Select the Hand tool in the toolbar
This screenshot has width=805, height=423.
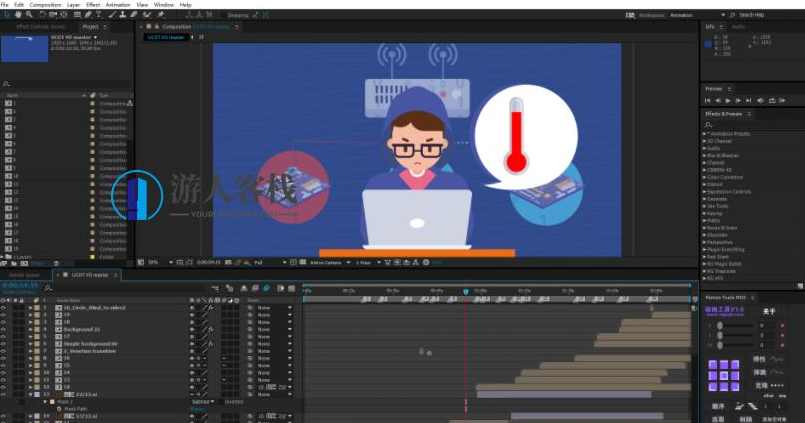pyautogui.click(x=18, y=15)
